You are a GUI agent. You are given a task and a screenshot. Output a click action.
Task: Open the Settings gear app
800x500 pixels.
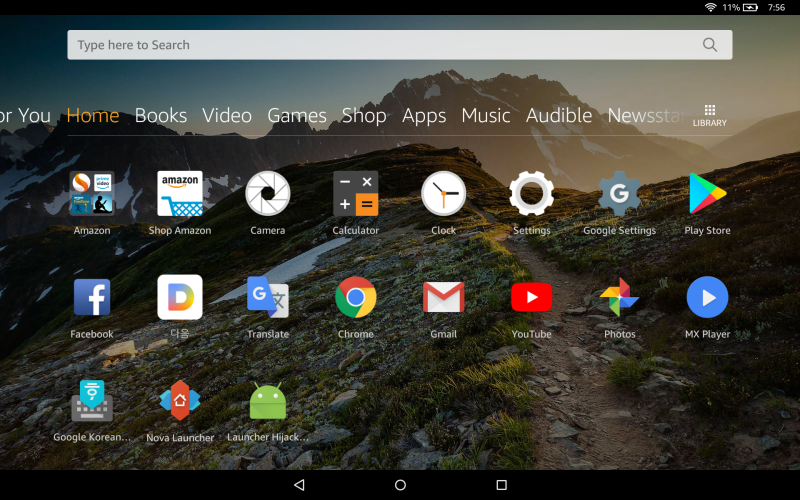click(532, 194)
